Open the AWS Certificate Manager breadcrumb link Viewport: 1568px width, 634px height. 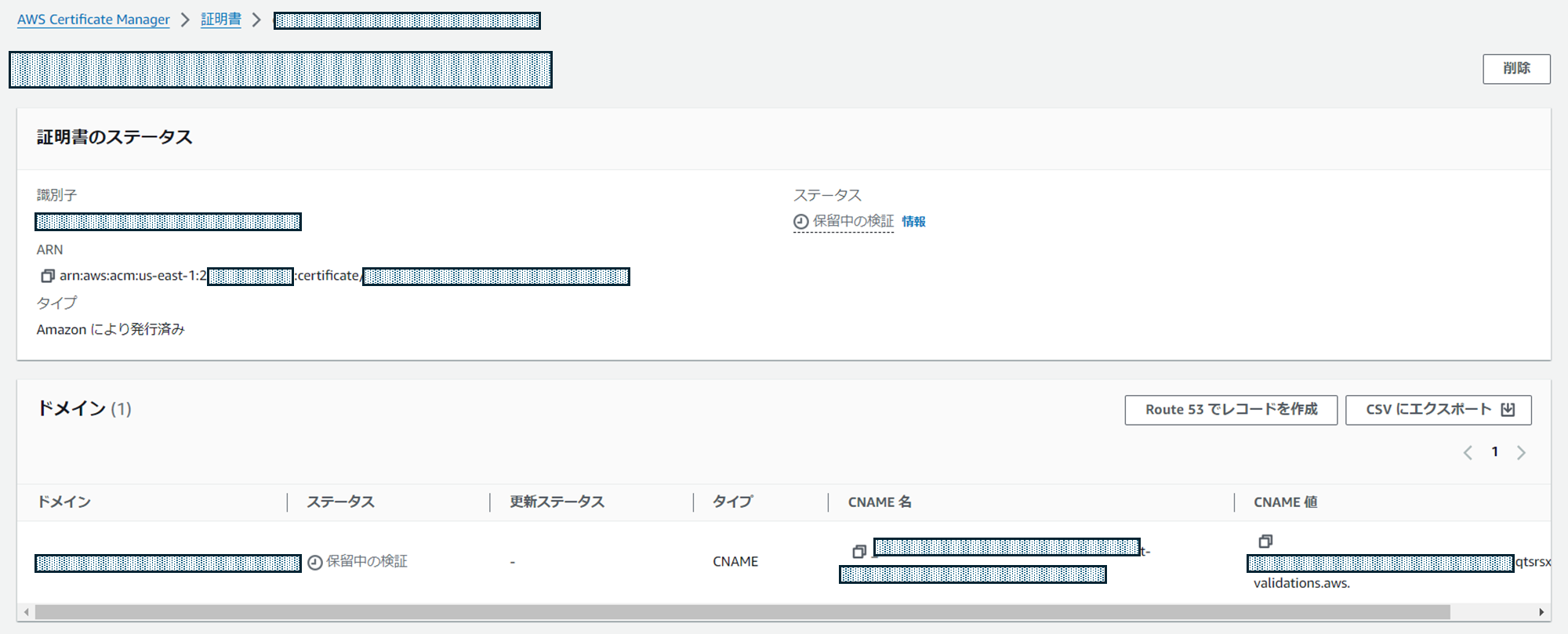coord(93,20)
